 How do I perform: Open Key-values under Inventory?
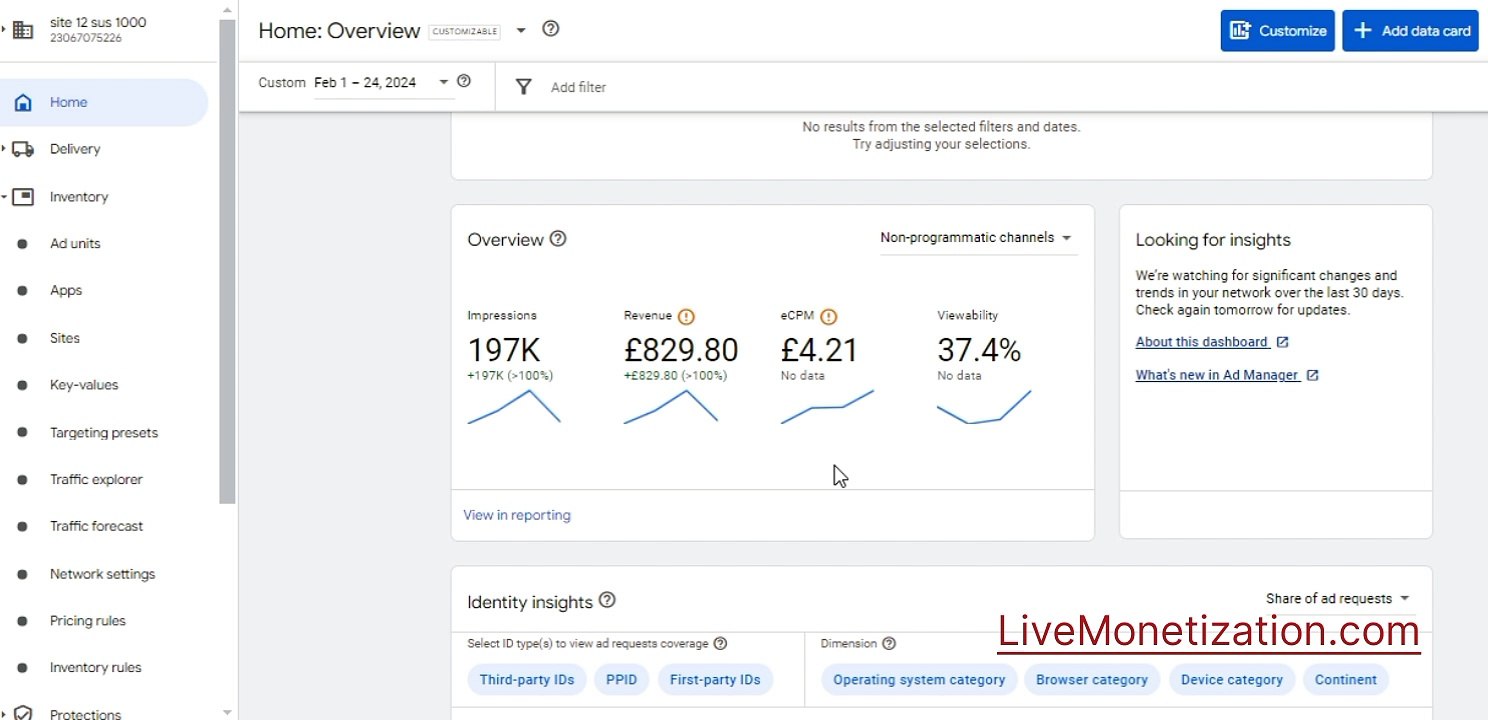tap(84, 385)
